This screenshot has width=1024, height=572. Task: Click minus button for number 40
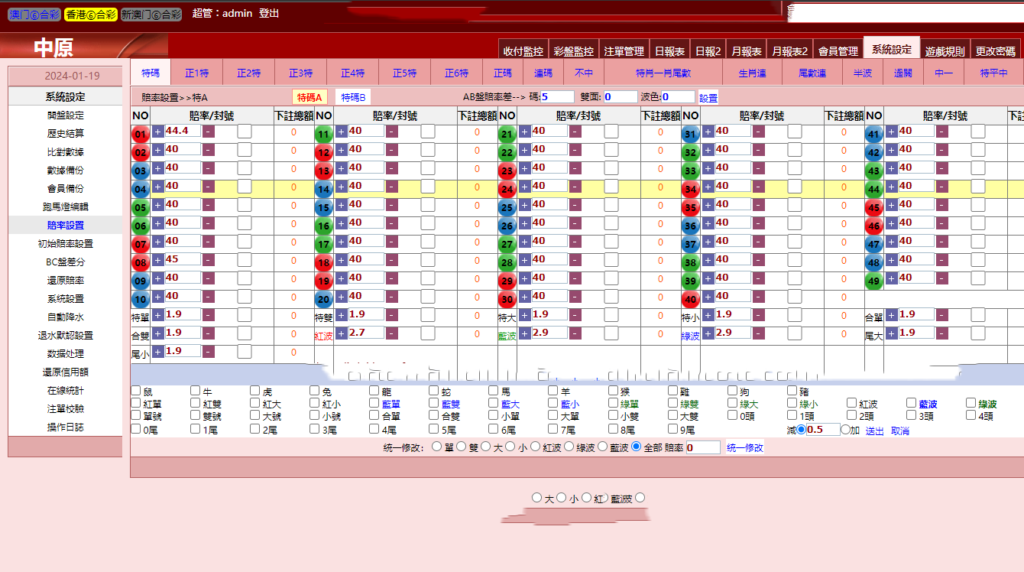click(x=759, y=296)
